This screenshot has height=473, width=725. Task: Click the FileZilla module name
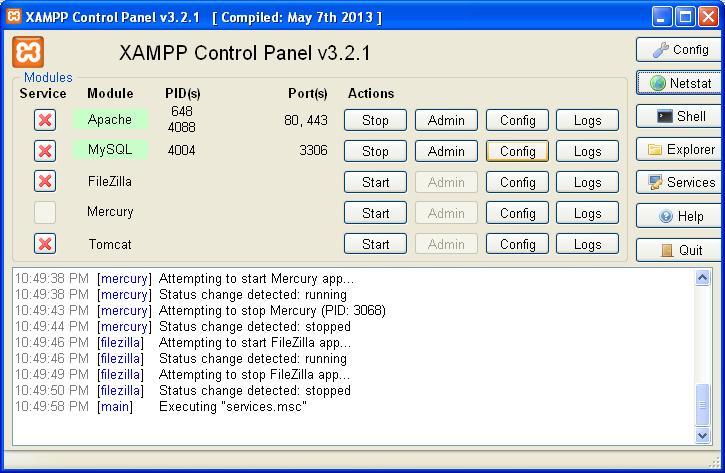(x=110, y=181)
